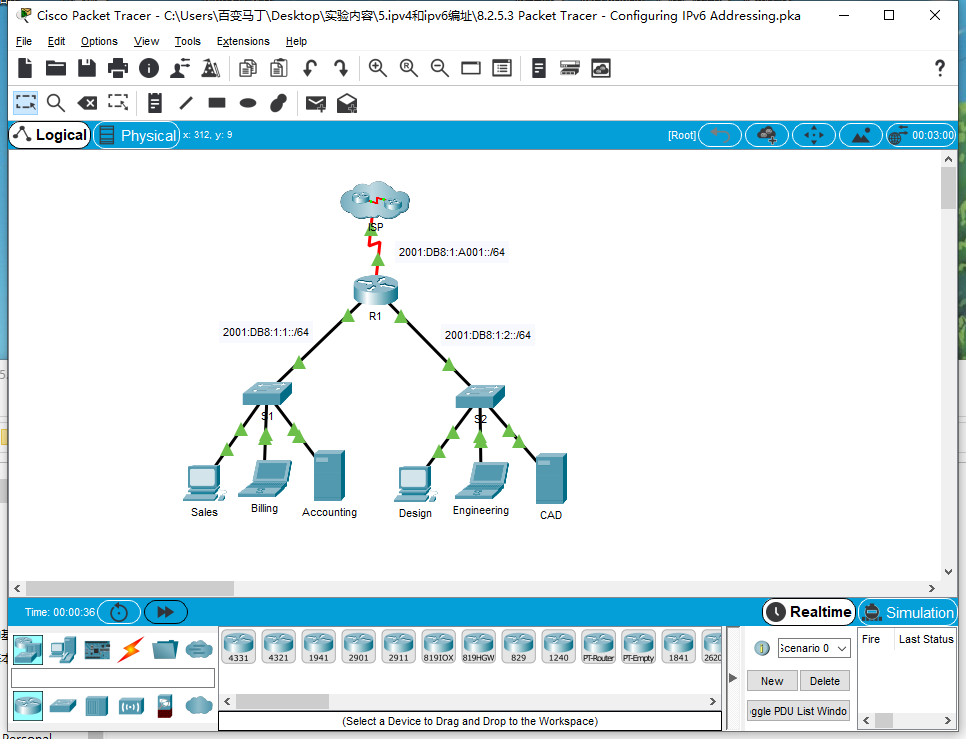Viewport: 966px width, 739px height.
Task: Enable Realtime mode
Action: click(x=808, y=611)
